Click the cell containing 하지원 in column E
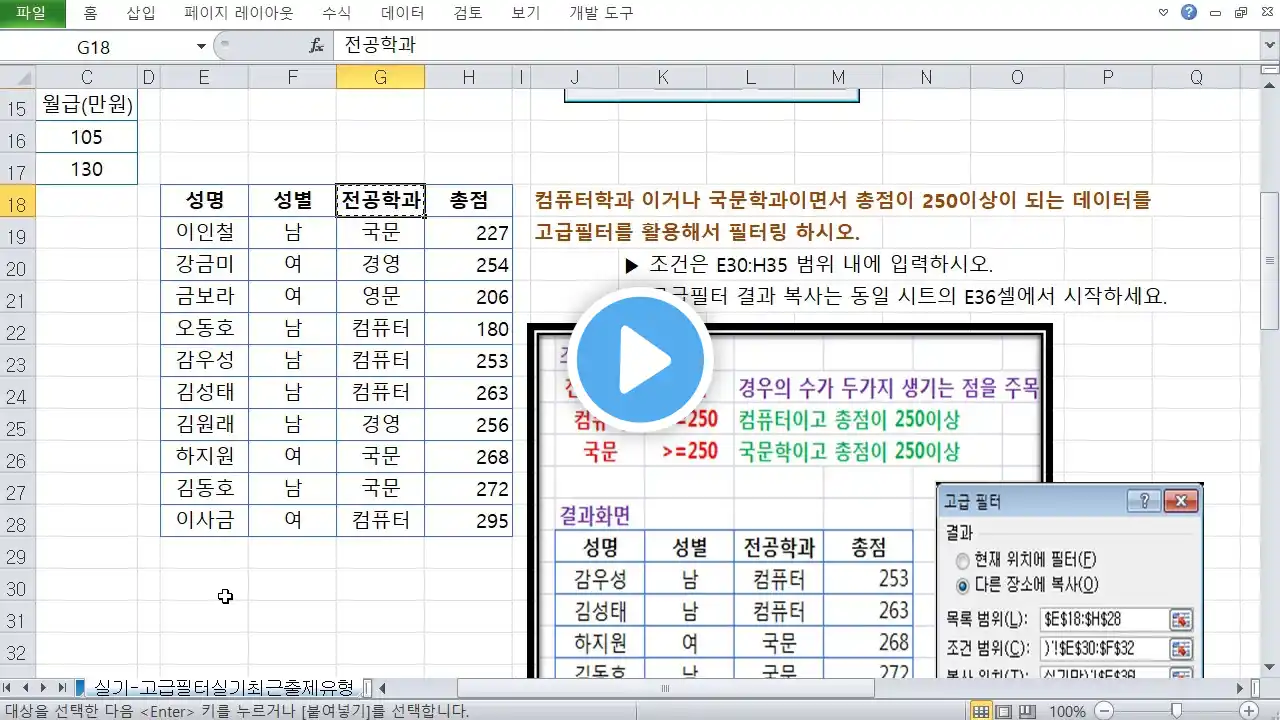1280x720 pixels. [204, 457]
